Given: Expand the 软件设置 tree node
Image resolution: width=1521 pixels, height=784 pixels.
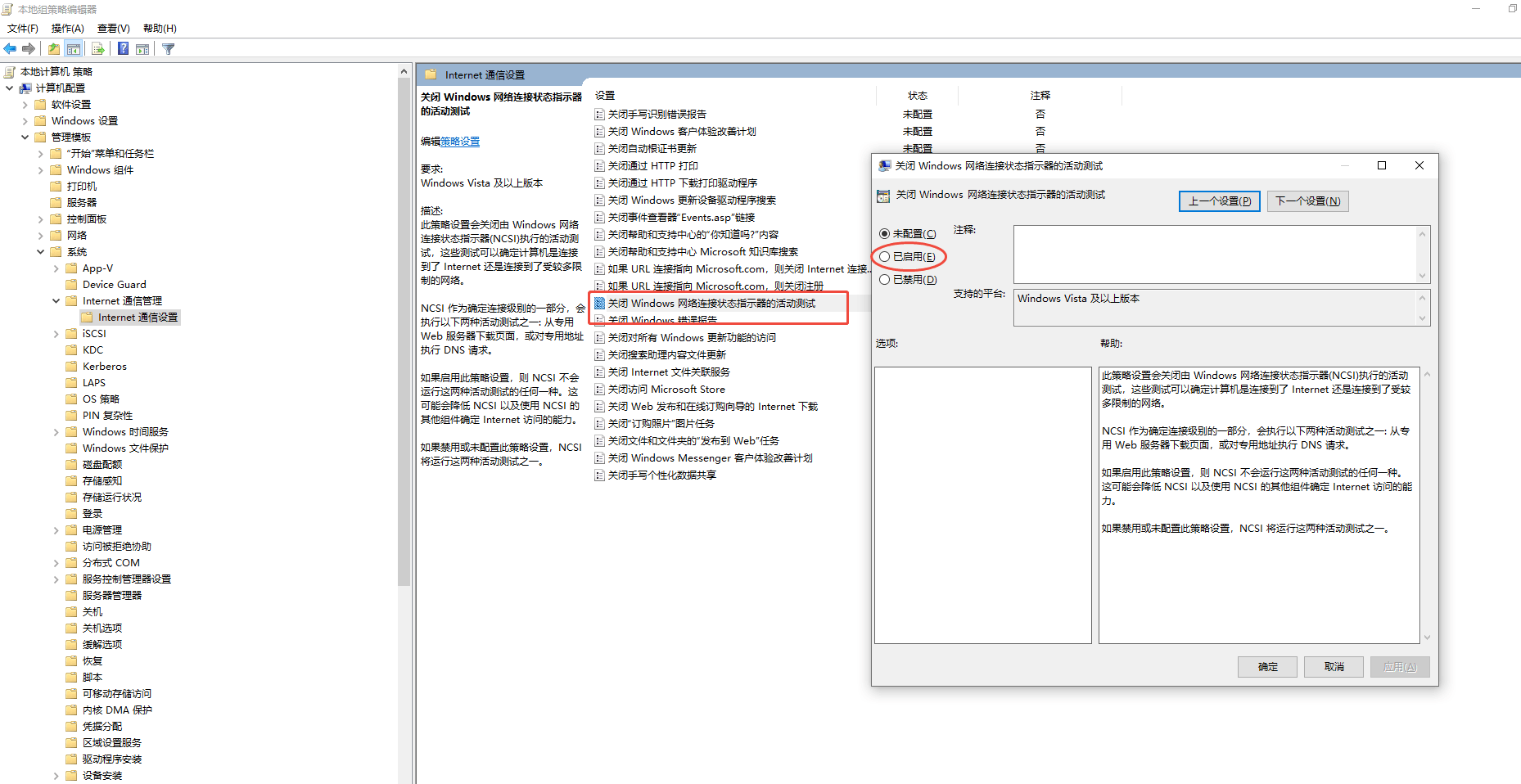Looking at the screenshot, I should [25, 104].
